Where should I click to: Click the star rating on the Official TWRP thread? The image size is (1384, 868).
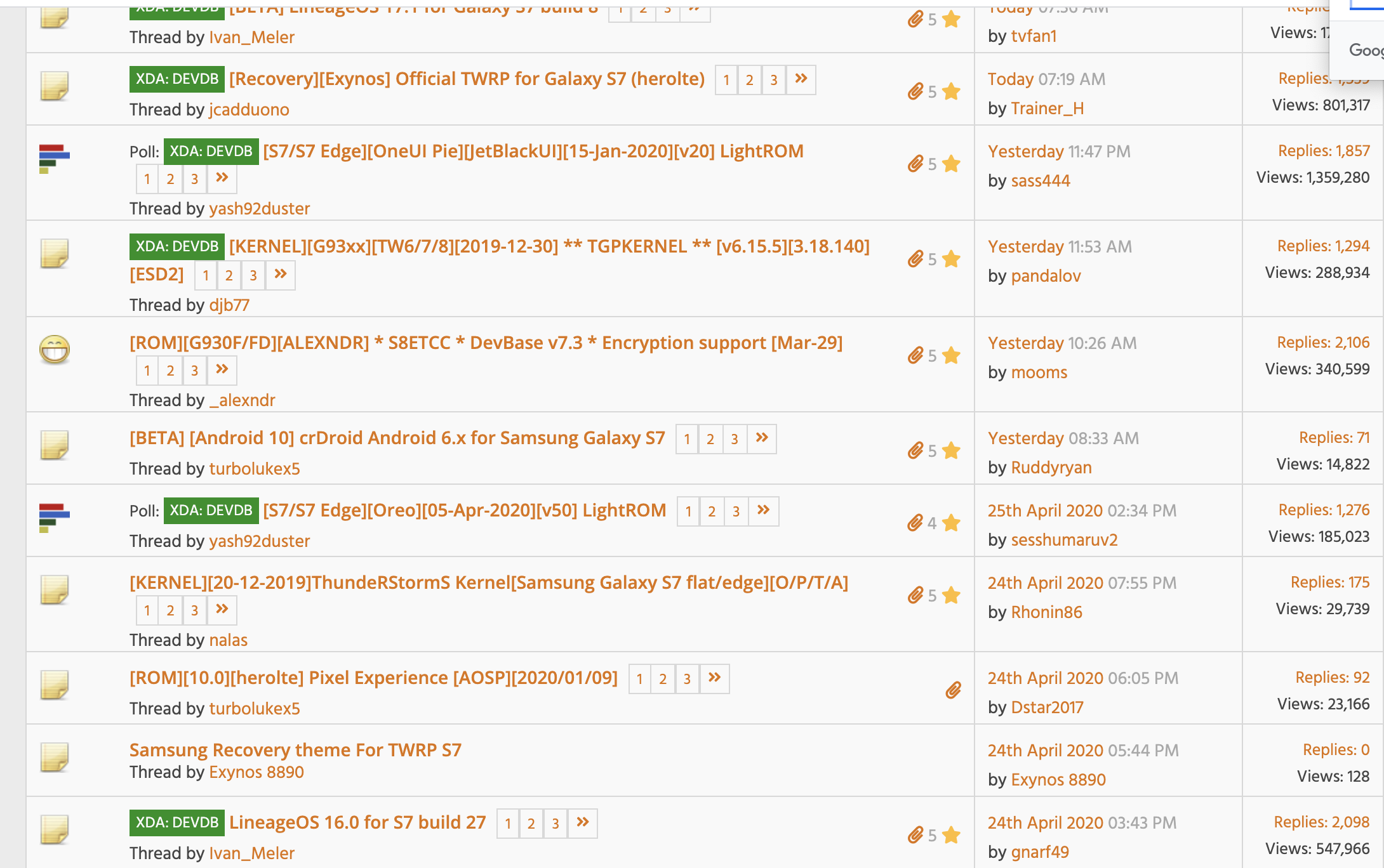951,92
